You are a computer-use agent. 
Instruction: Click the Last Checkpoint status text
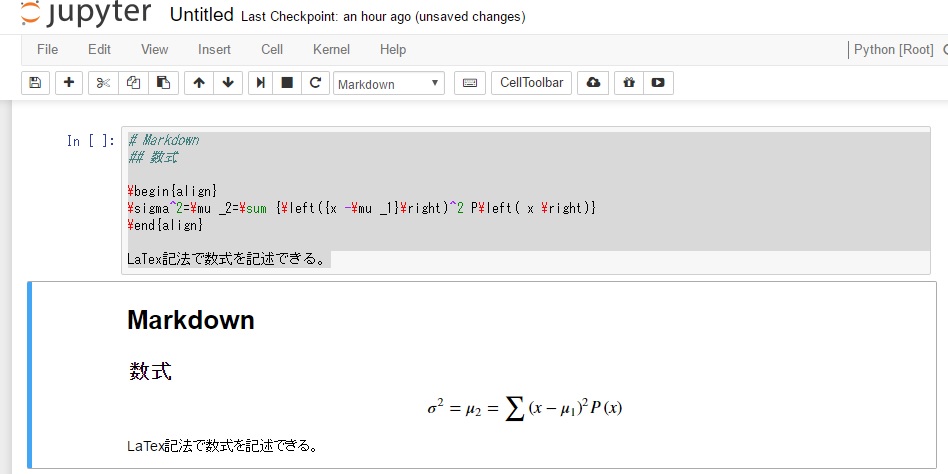[383, 17]
